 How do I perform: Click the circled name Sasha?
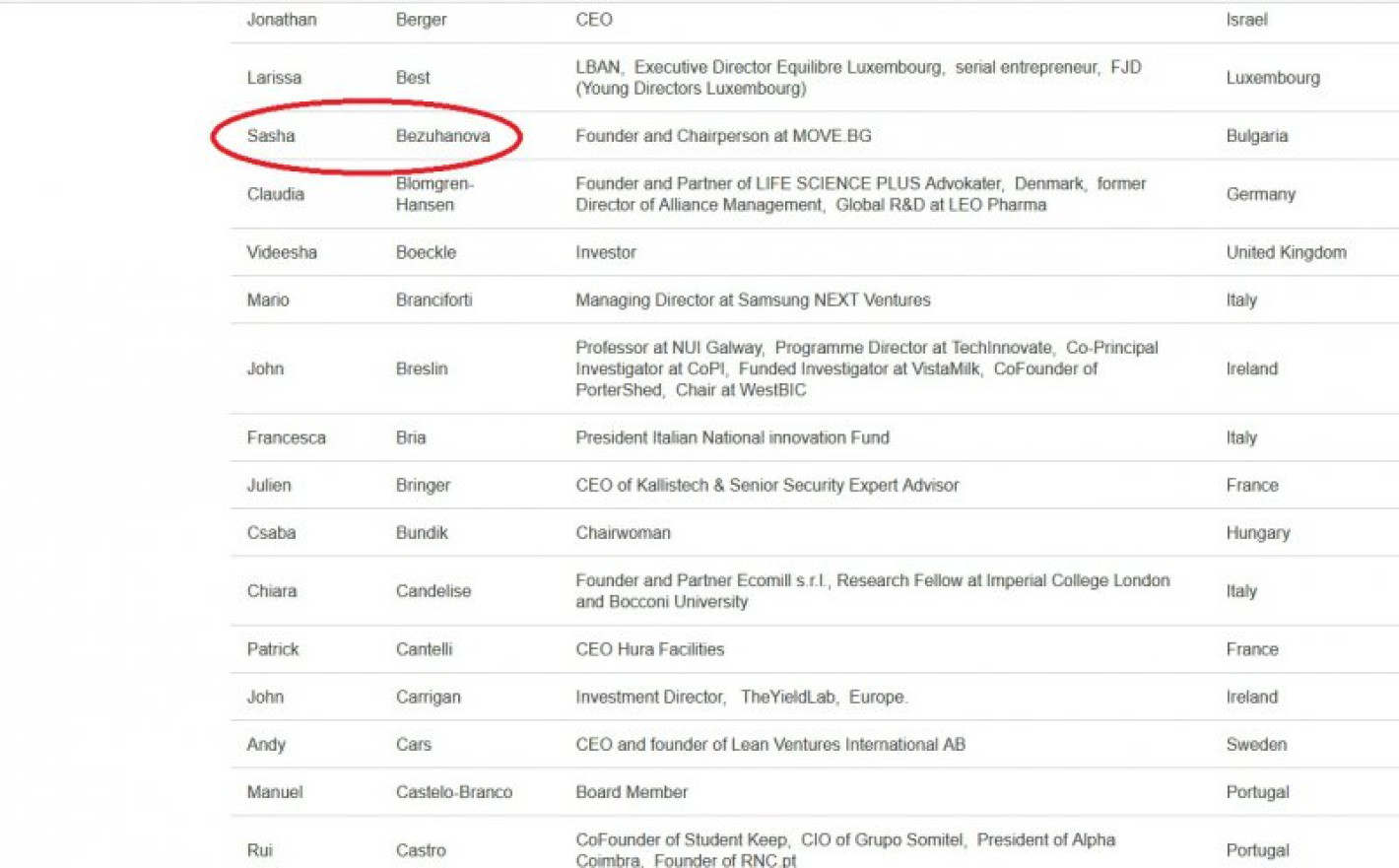[x=271, y=136]
